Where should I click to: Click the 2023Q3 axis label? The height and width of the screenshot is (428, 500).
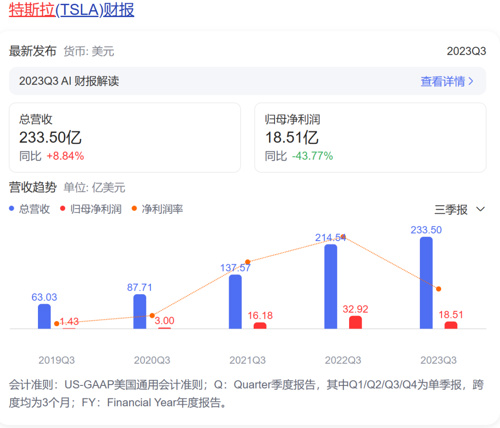point(438,360)
